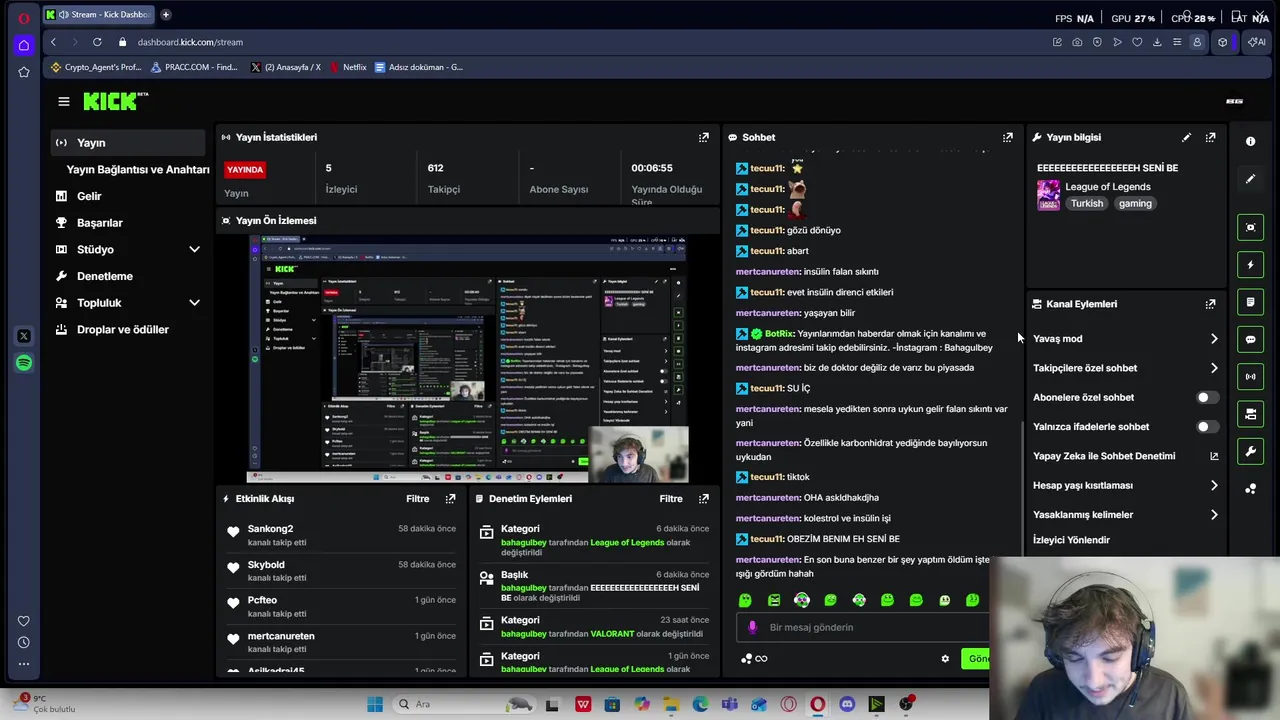Open Yayın Bağlantısı ve Anahtarı
This screenshot has height=720, width=1280.
coord(138,169)
